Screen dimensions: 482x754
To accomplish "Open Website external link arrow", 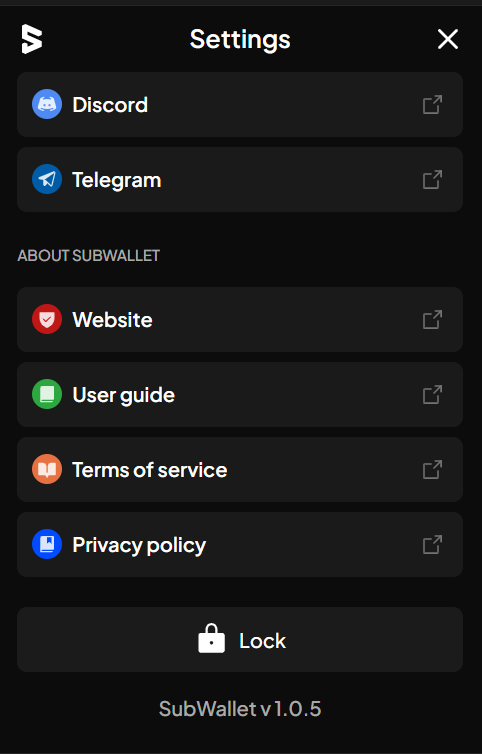I will (432, 319).
